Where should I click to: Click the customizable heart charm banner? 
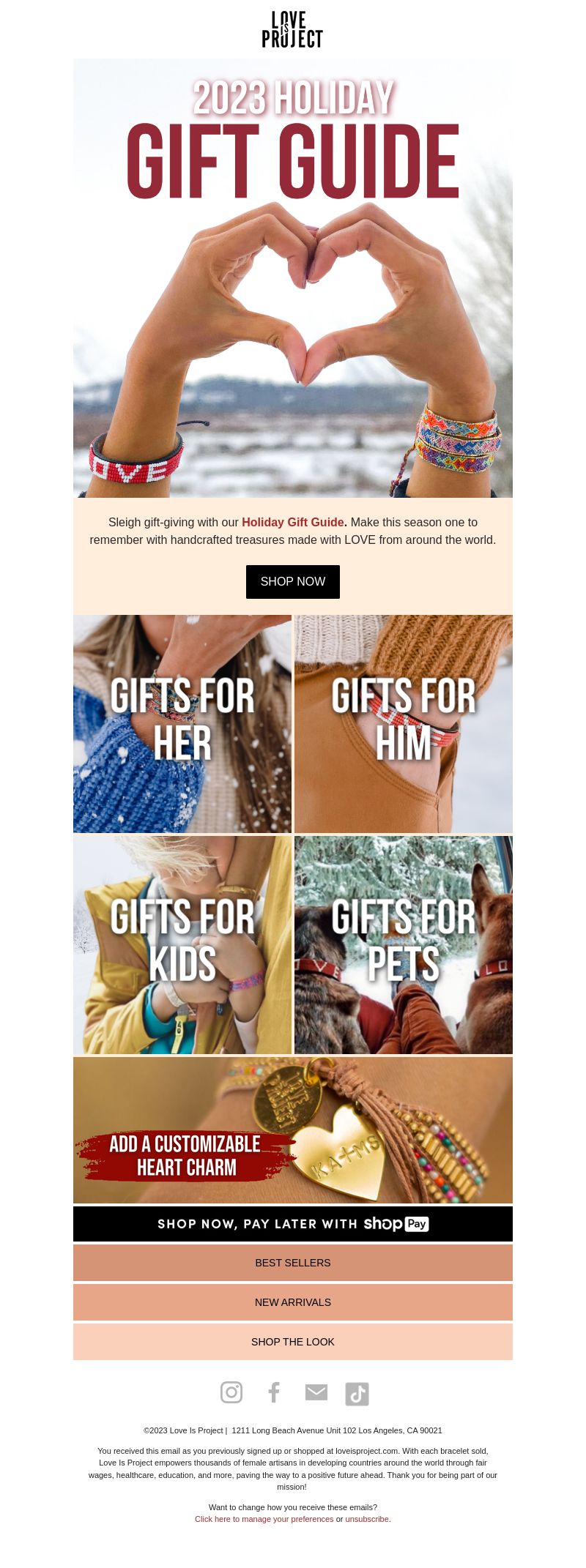(293, 1130)
